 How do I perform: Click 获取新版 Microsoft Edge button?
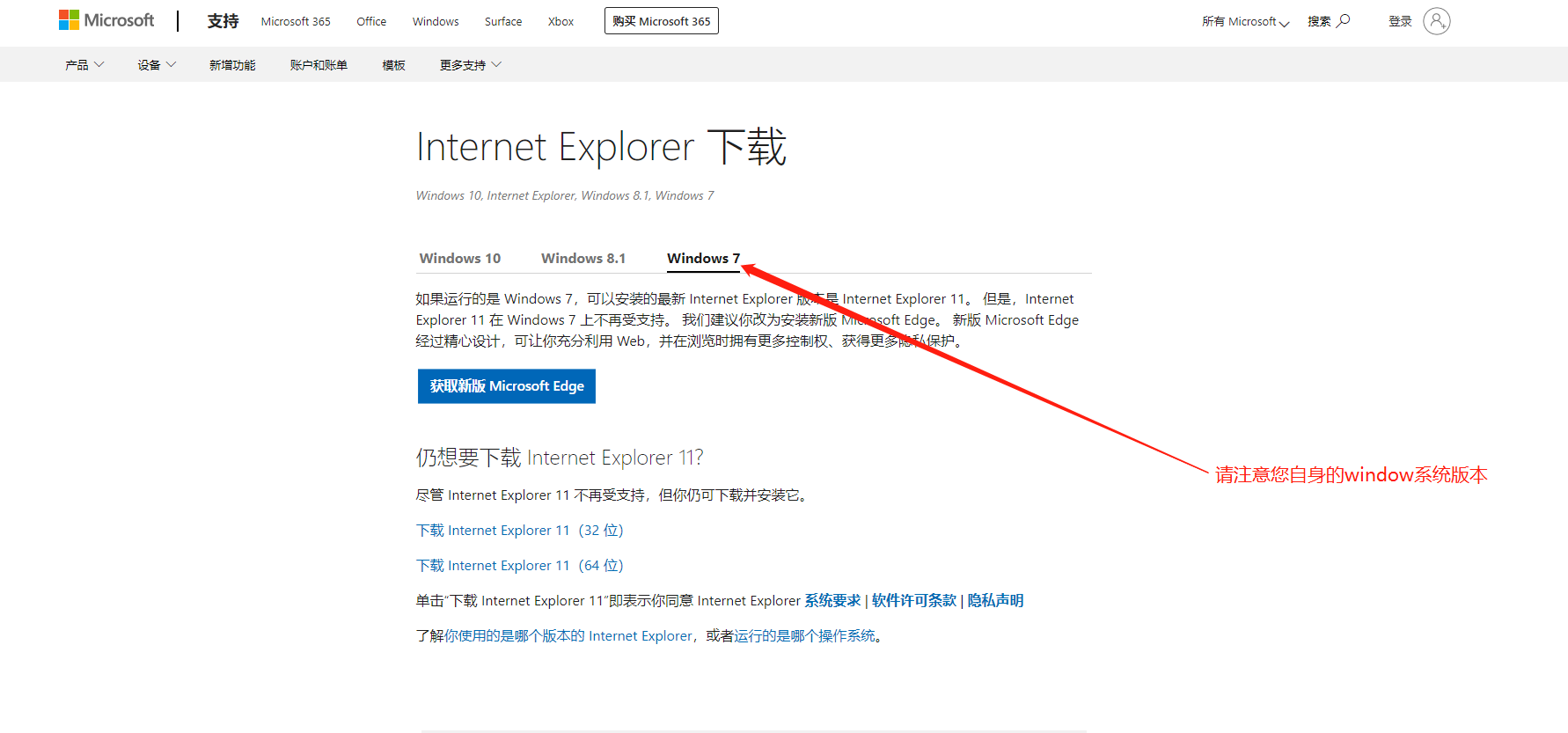click(x=507, y=386)
